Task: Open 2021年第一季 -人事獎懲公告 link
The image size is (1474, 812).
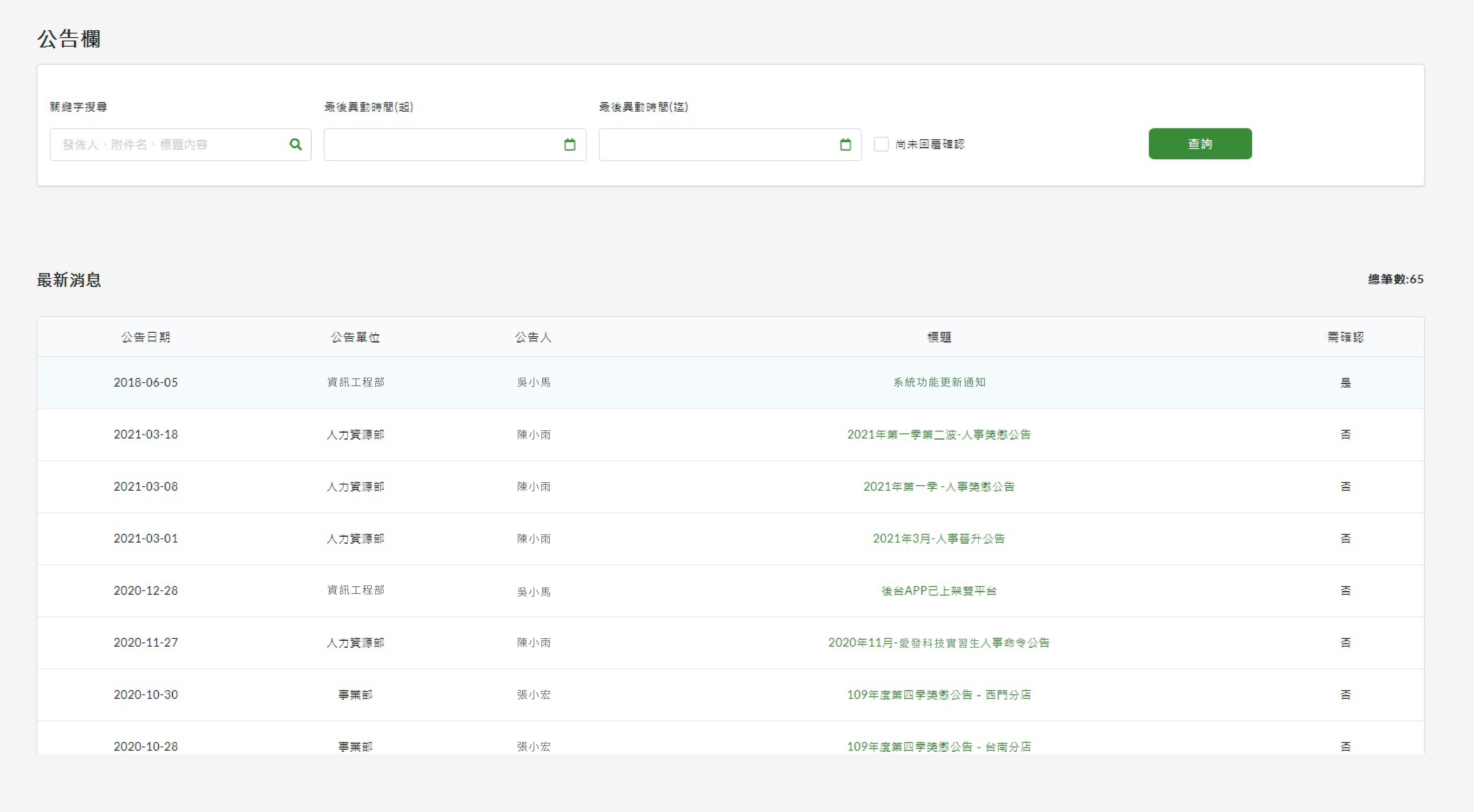Action: (x=939, y=487)
